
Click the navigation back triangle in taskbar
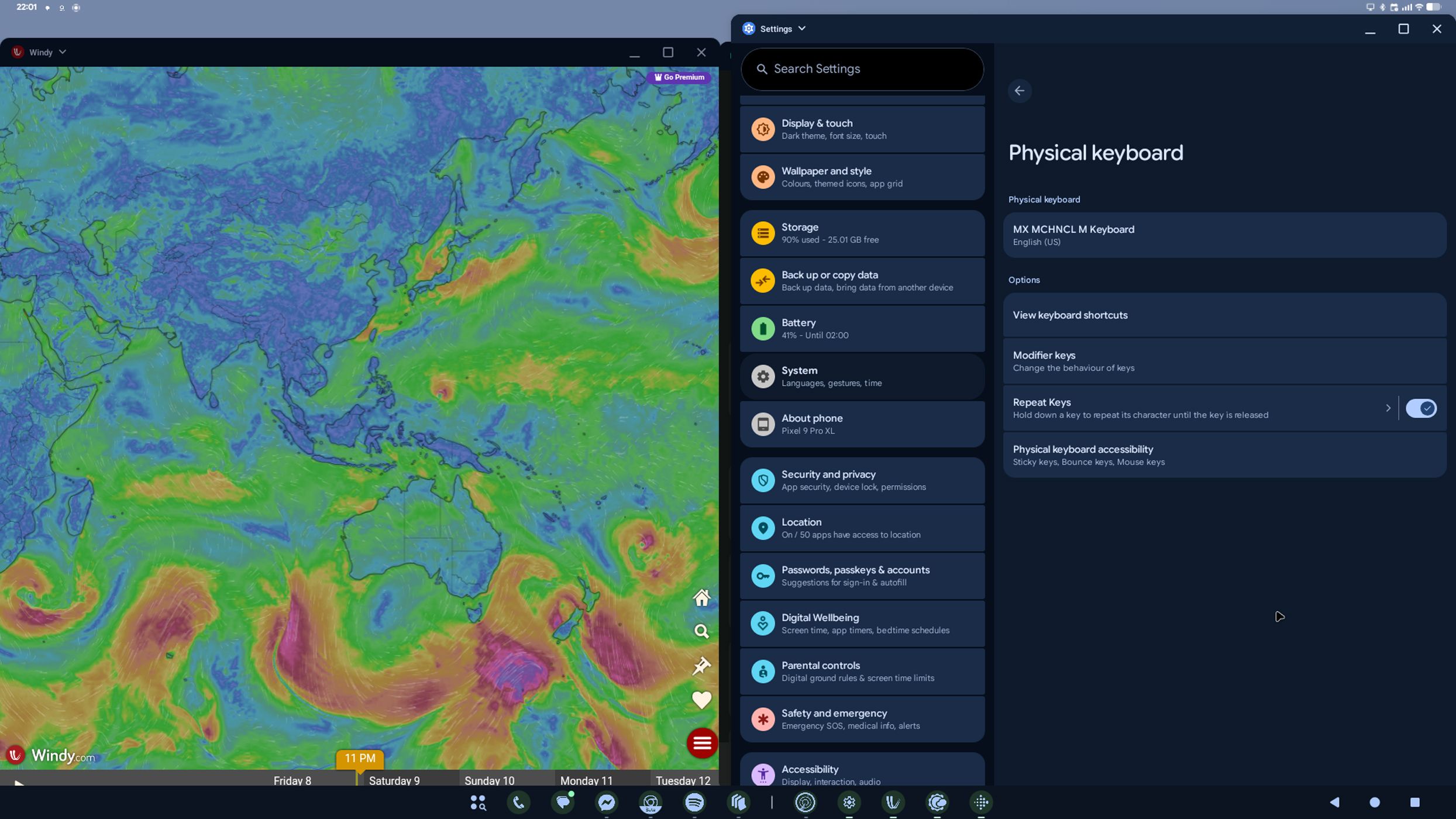click(x=1334, y=802)
